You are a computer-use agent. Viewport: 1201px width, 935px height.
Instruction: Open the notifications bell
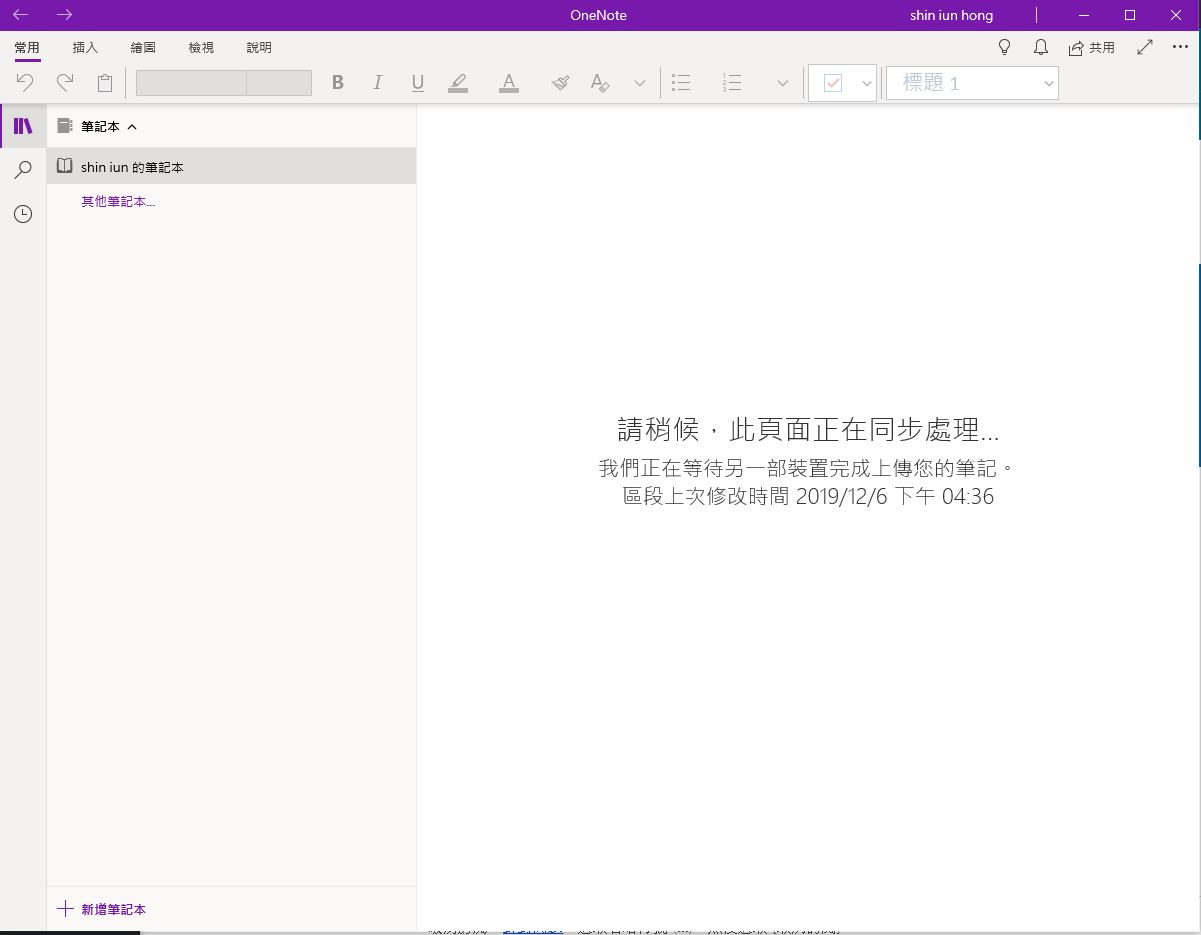(x=1041, y=47)
